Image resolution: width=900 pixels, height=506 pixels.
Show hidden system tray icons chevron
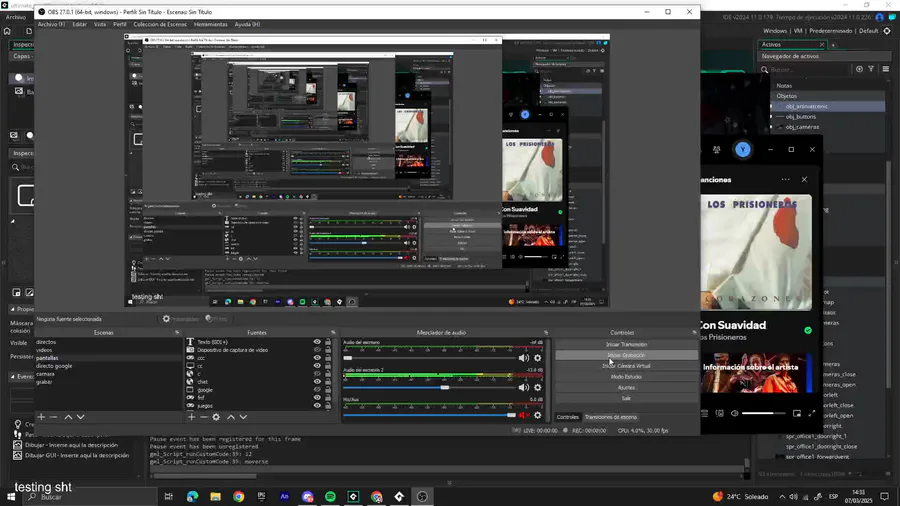[x=782, y=497]
